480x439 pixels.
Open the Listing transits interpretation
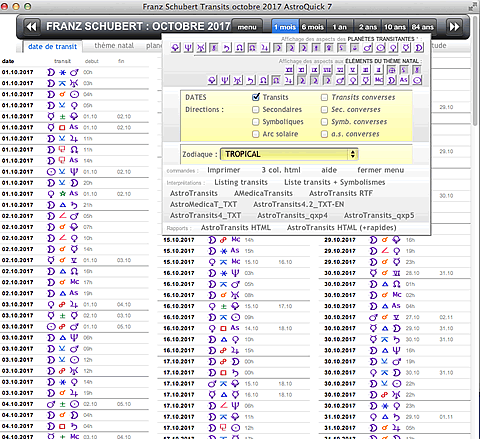[x=241, y=182]
